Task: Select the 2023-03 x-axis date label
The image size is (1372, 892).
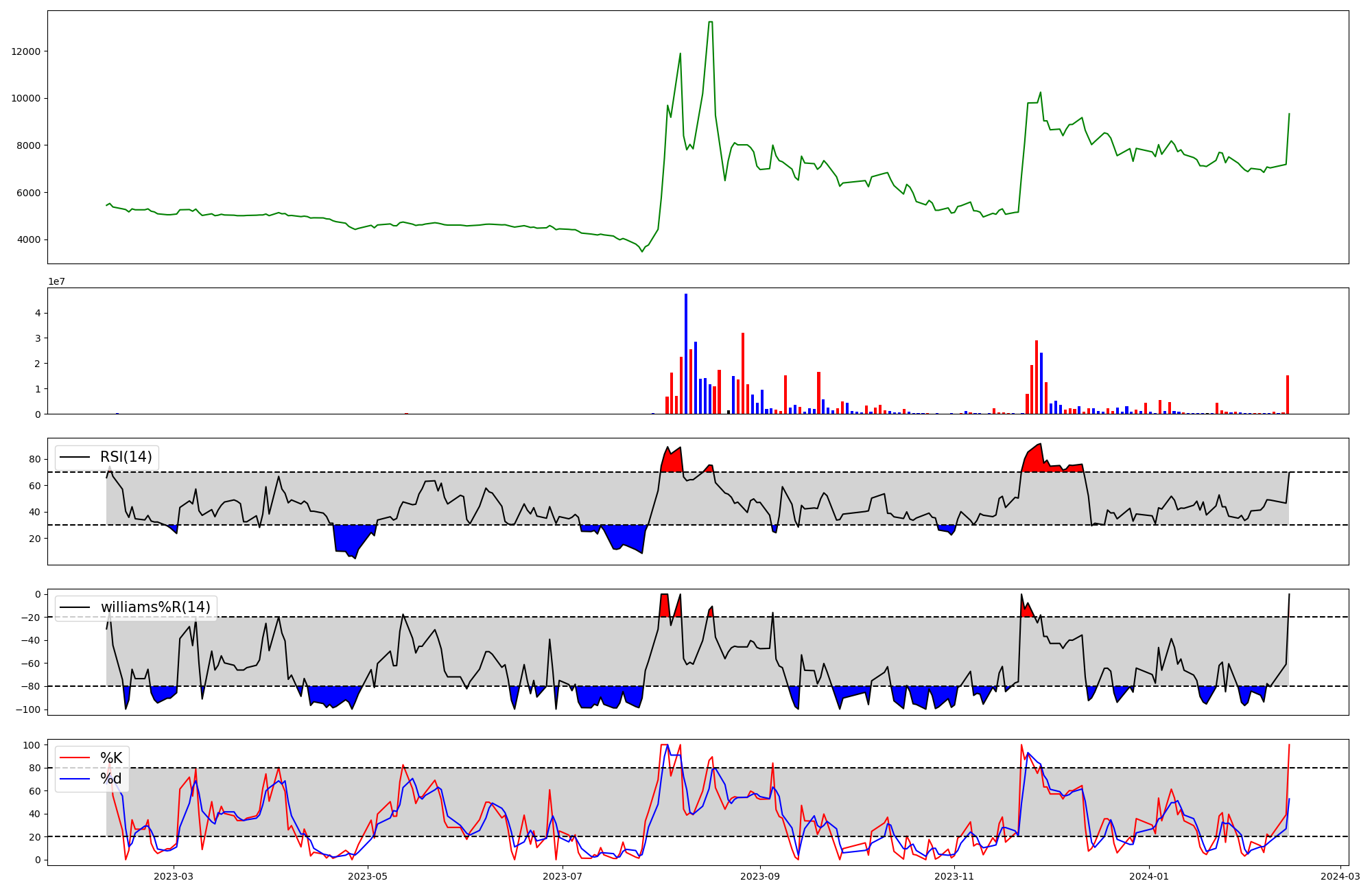Action: 174,876
